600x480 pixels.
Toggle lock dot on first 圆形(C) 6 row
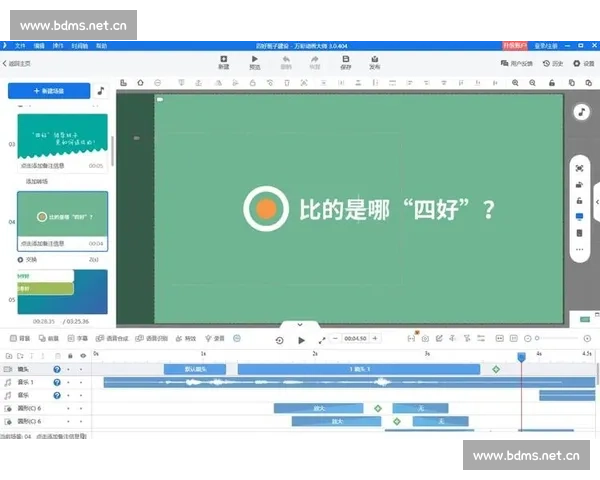(x=68, y=408)
